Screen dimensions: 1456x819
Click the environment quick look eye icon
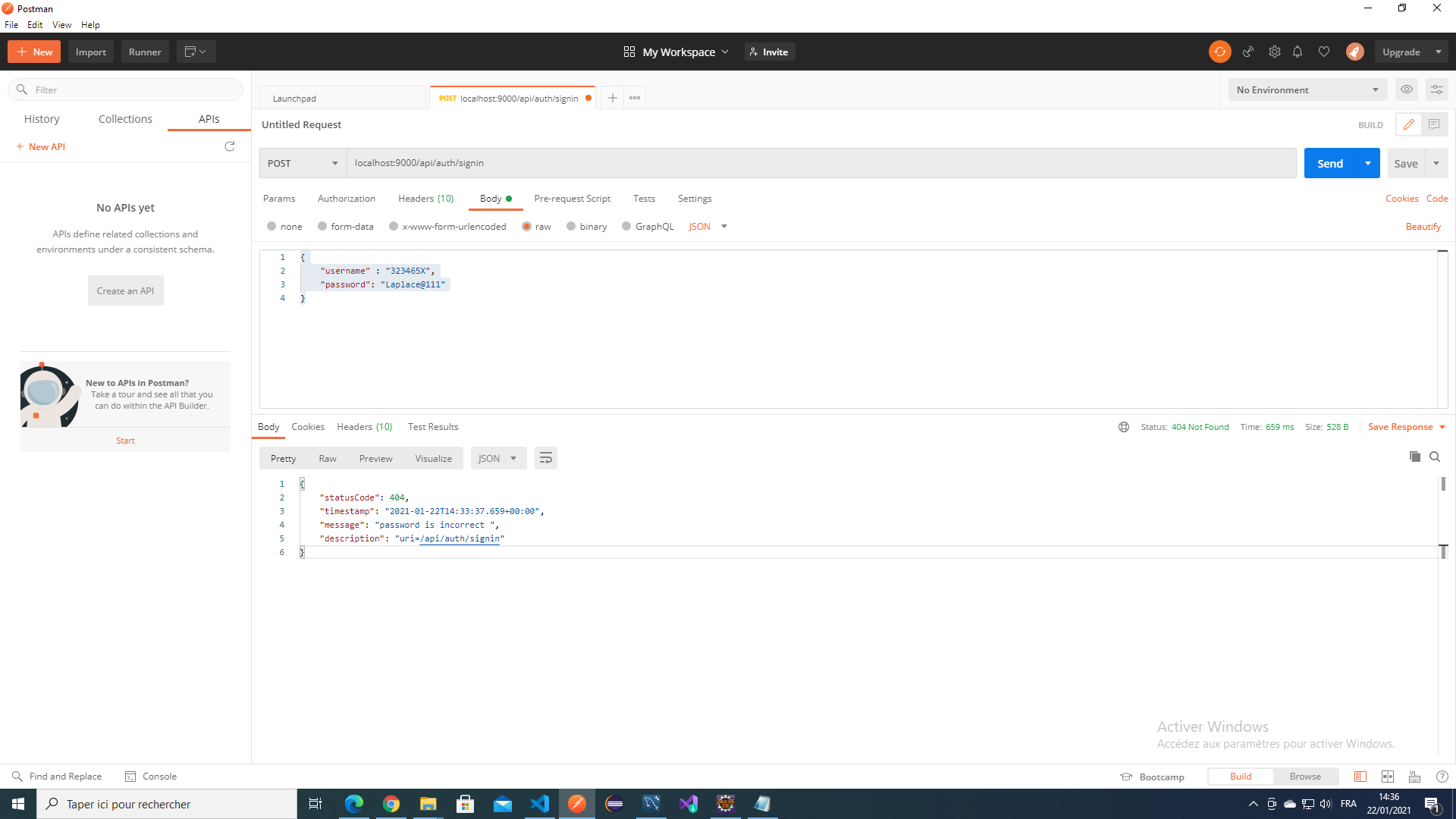[1407, 89]
